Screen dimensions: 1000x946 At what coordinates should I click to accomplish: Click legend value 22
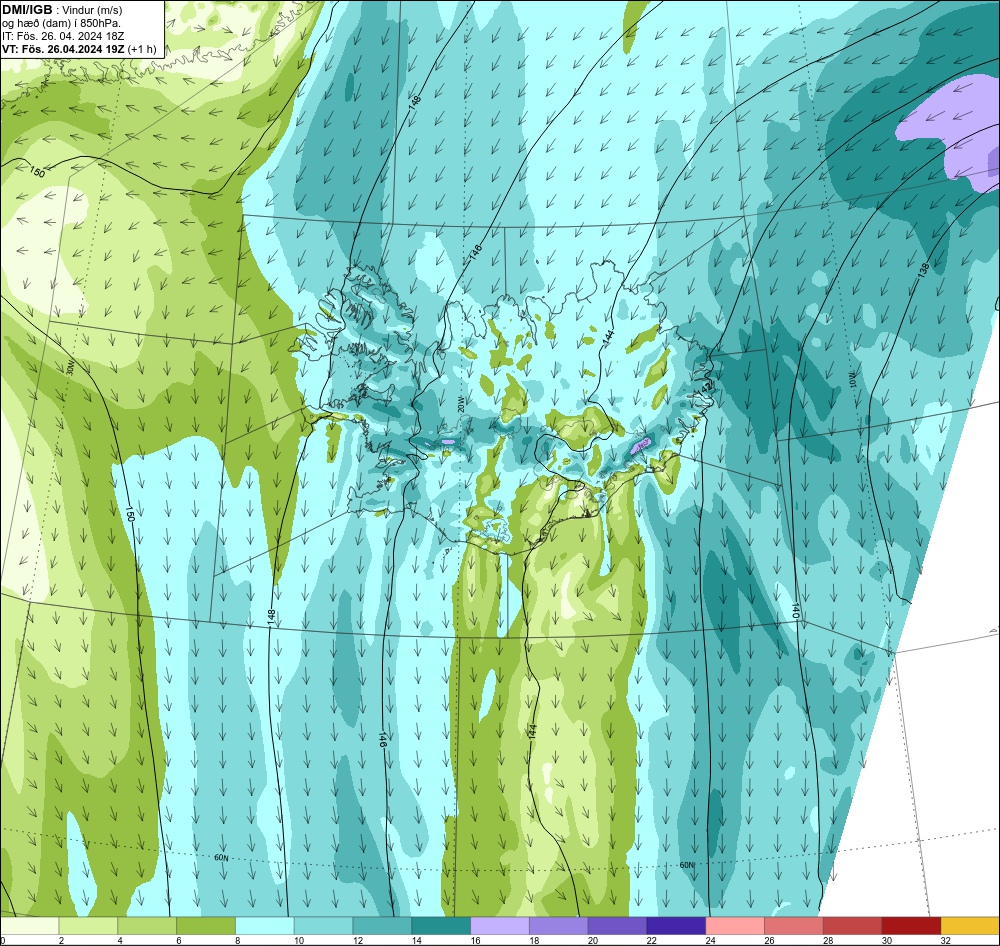click(652, 940)
